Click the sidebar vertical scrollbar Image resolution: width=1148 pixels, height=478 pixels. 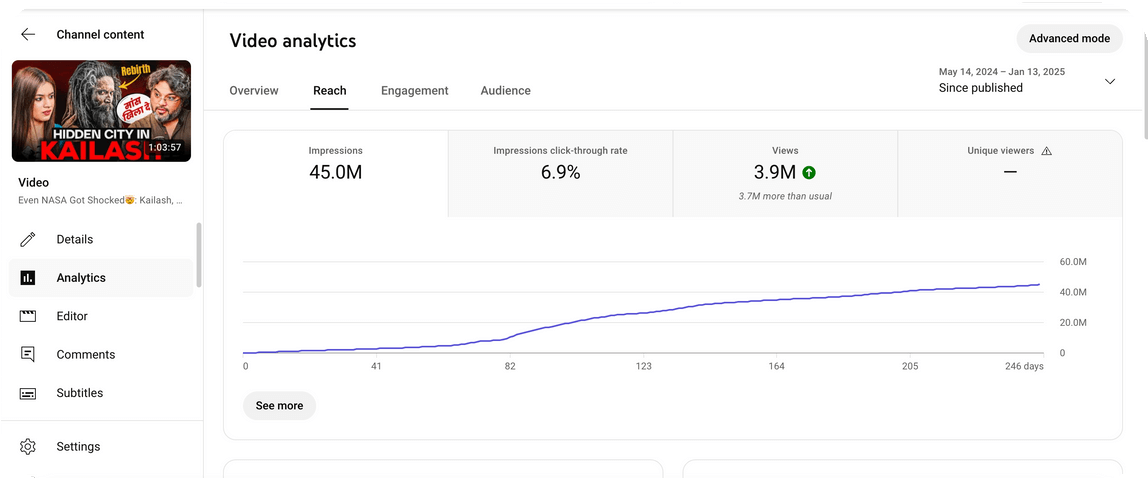(199, 255)
